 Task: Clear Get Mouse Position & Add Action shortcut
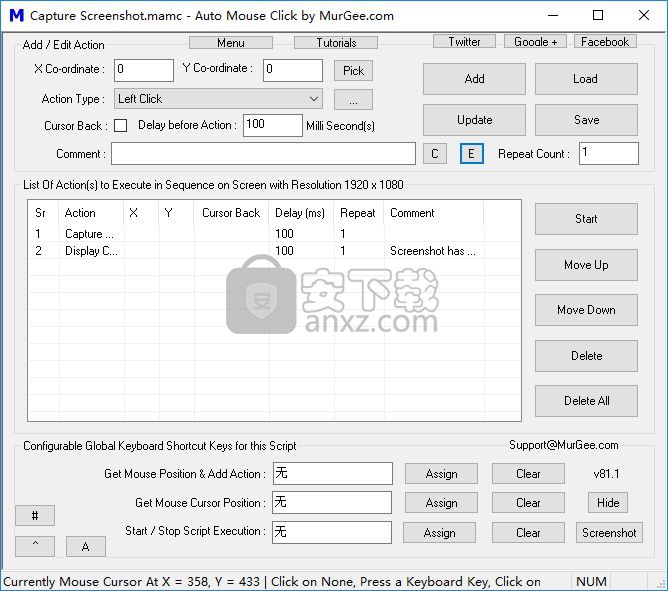(528, 474)
